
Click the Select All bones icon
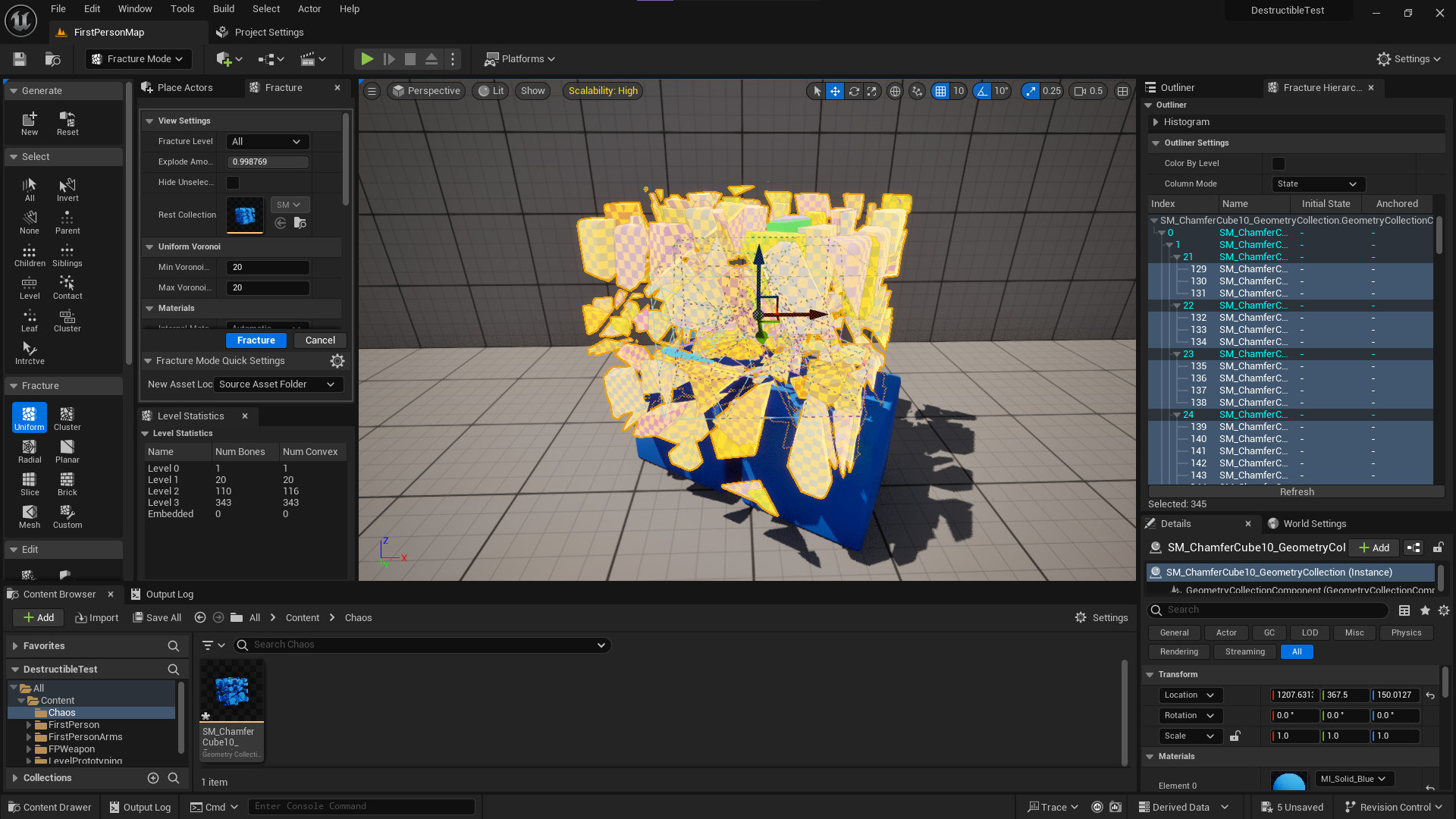click(30, 189)
